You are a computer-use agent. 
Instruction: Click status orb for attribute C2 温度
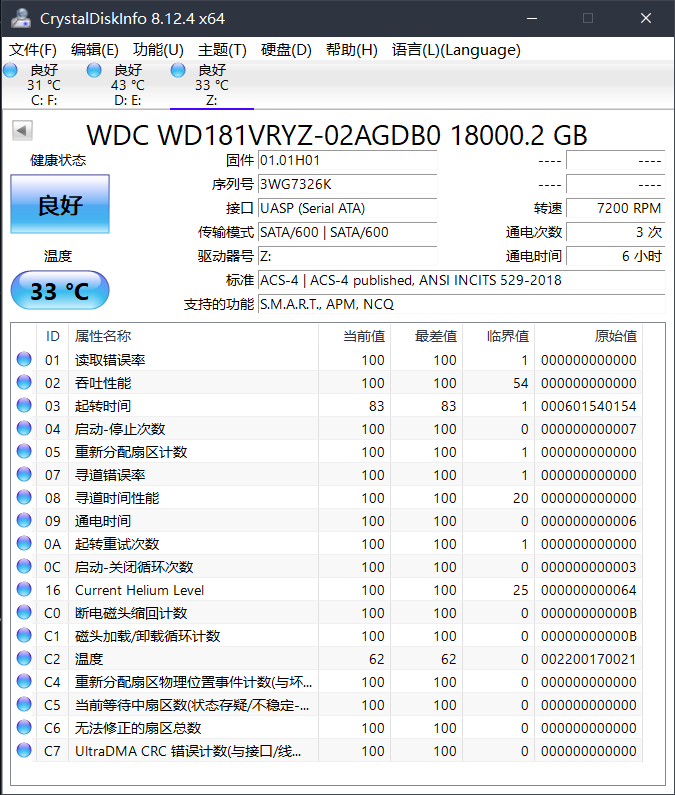tap(24, 658)
